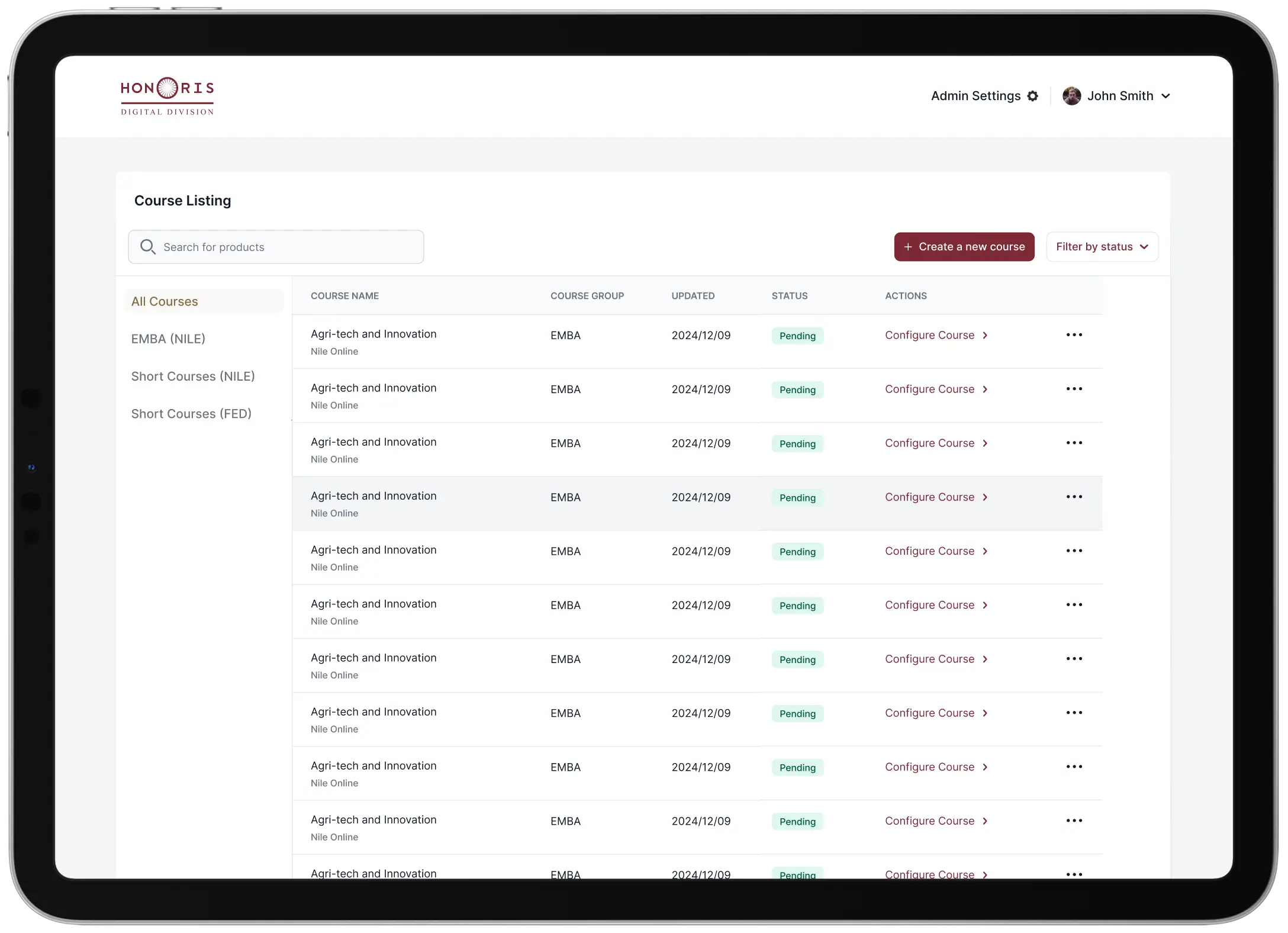Click the search magnifier icon
This screenshot has width=1288, height=933.
[x=147, y=247]
